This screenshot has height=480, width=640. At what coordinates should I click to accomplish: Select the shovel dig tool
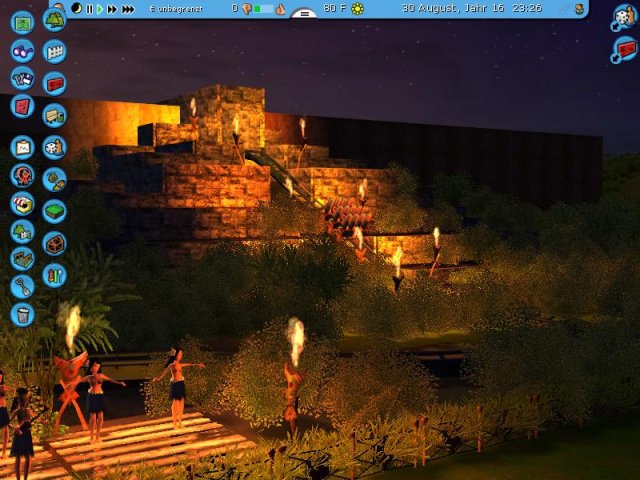coord(22,287)
